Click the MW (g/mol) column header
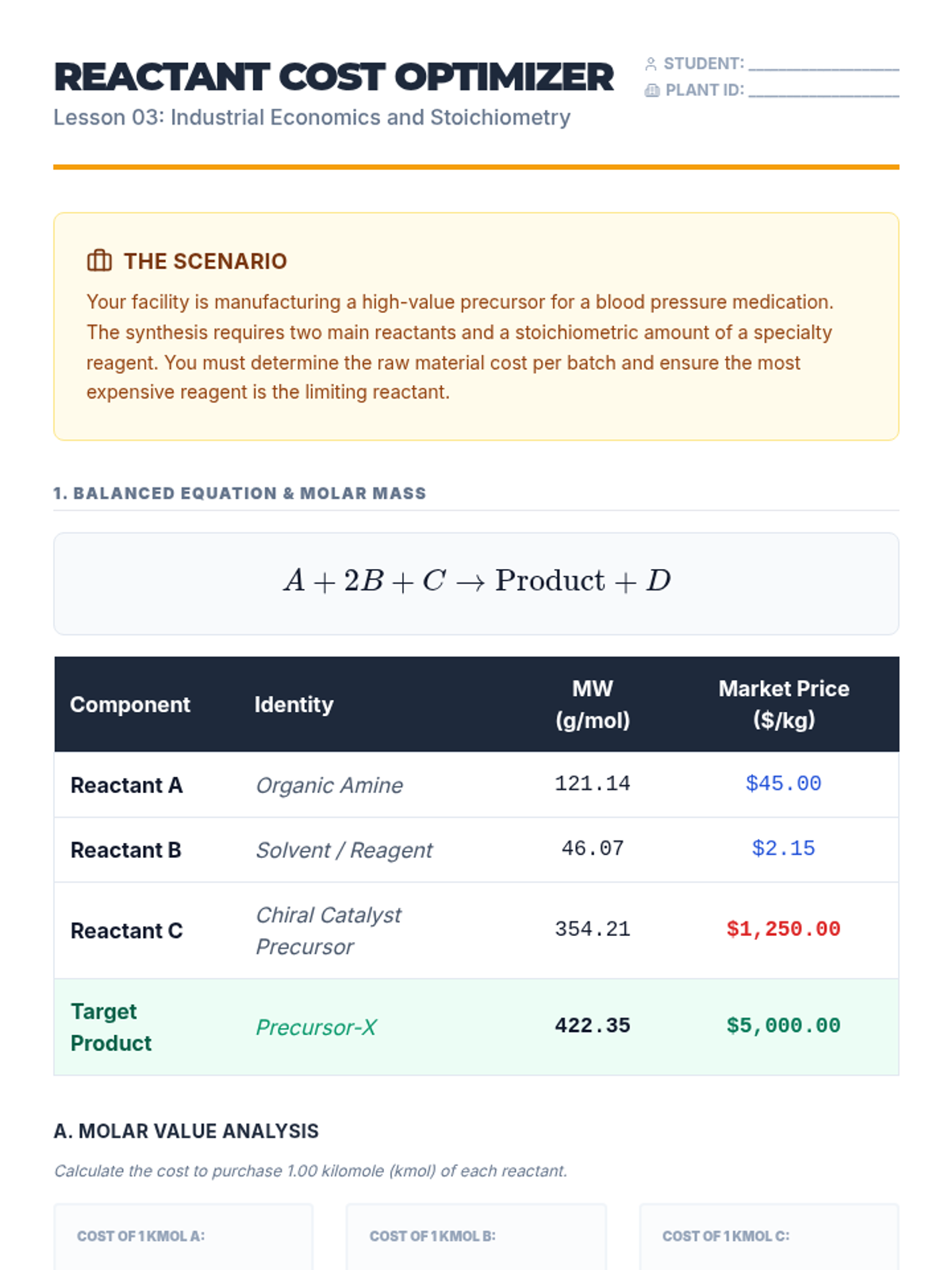This screenshot has width=952, height=1270. tap(593, 704)
